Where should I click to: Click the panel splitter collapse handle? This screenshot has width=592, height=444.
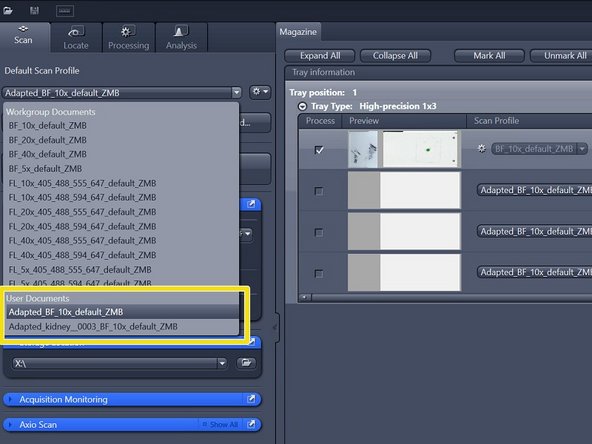[275, 327]
